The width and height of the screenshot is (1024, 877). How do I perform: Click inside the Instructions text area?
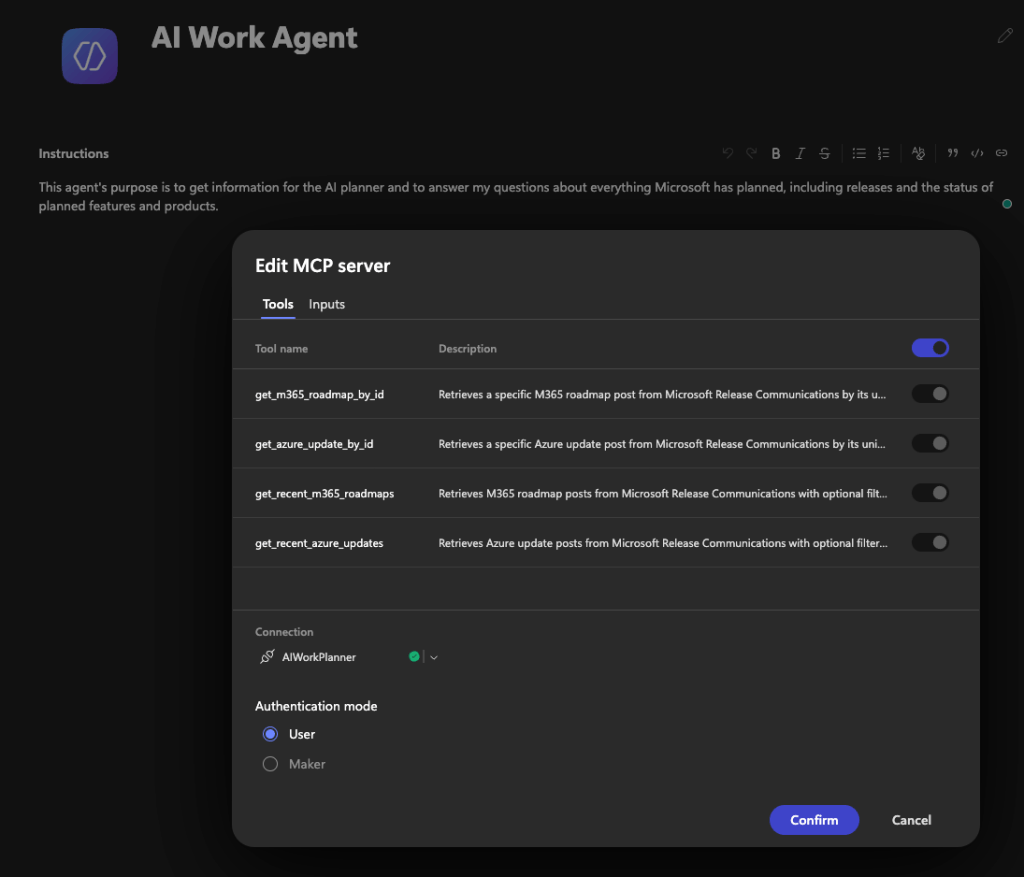tap(516, 197)
